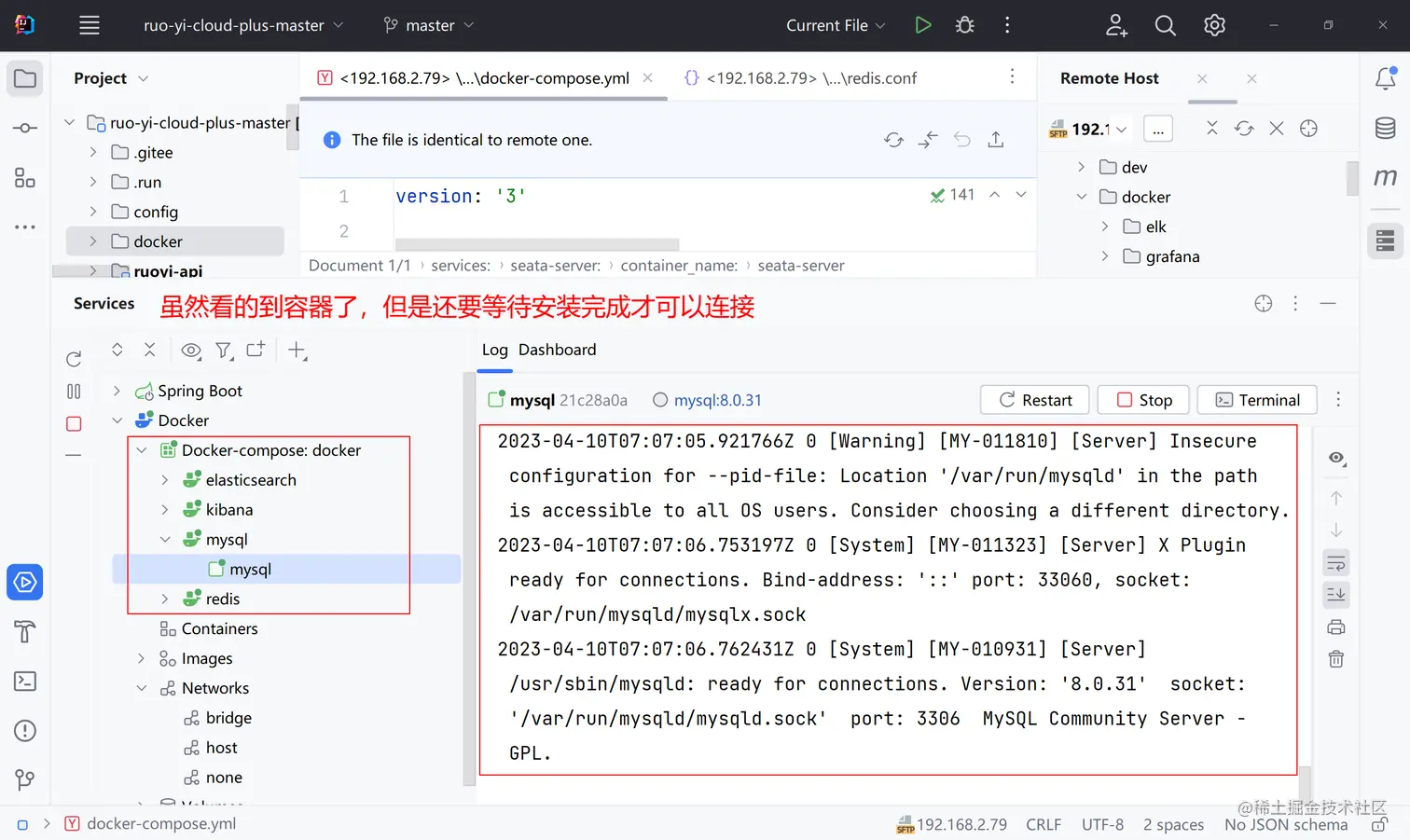Sync the file with remote host icon
Screen dimensions: 1410x840
coord(893,140)
